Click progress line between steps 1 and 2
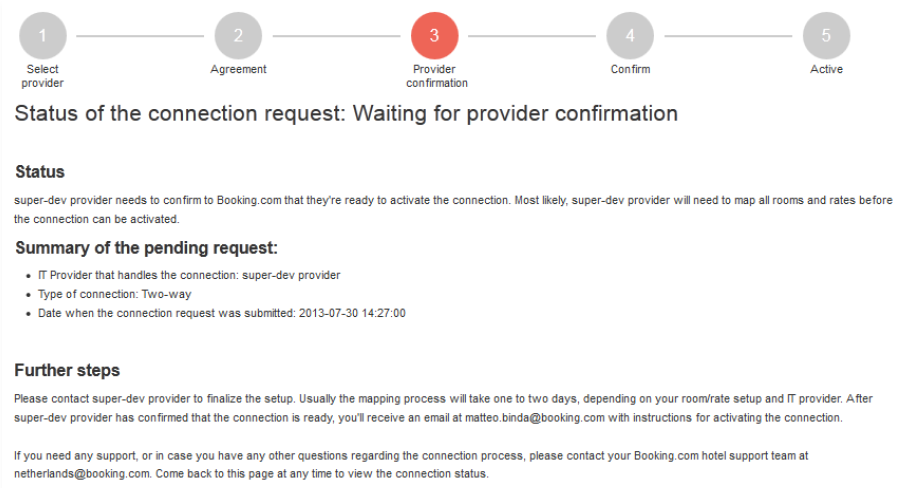Viewport: 899px width, 488px height. pyautogui.click(x=140, y=36)
